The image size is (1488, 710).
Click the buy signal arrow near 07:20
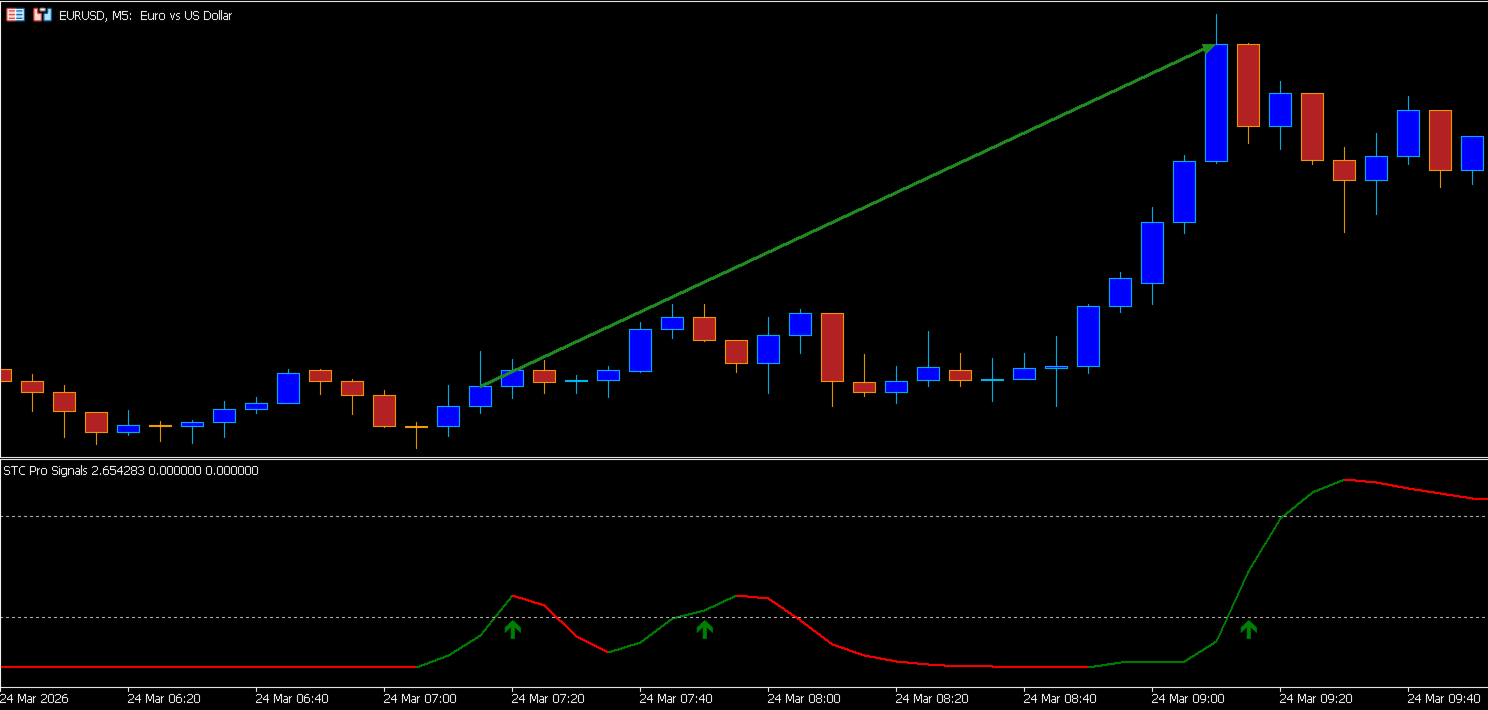tap(513, 629)
